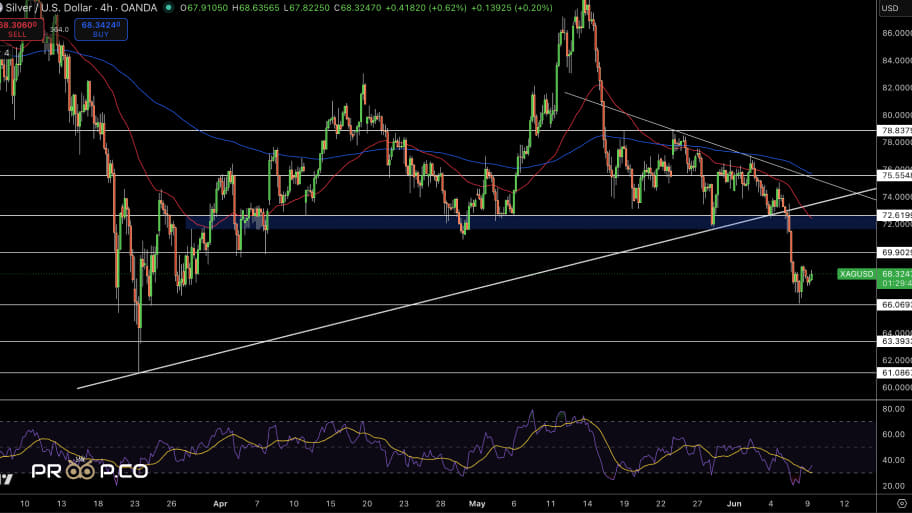Select the 78.83 horizontal line price label
Screen dimensions: 912x513
click(895, 131)
